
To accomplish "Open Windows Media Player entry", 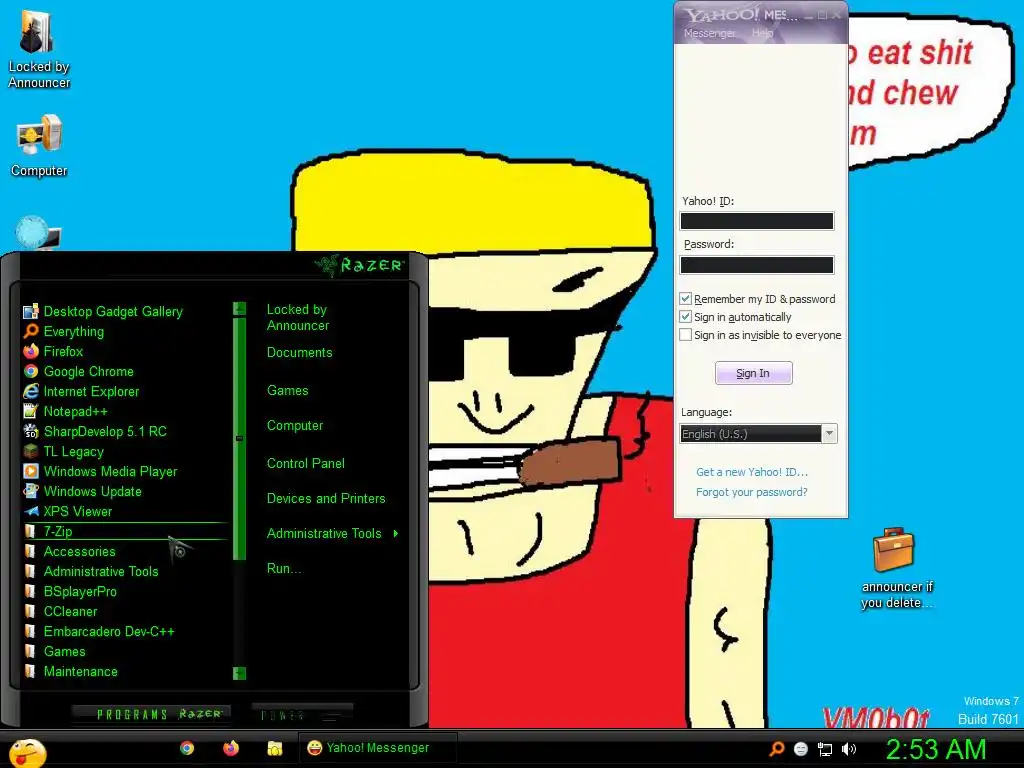I will [x=101, y=472].
